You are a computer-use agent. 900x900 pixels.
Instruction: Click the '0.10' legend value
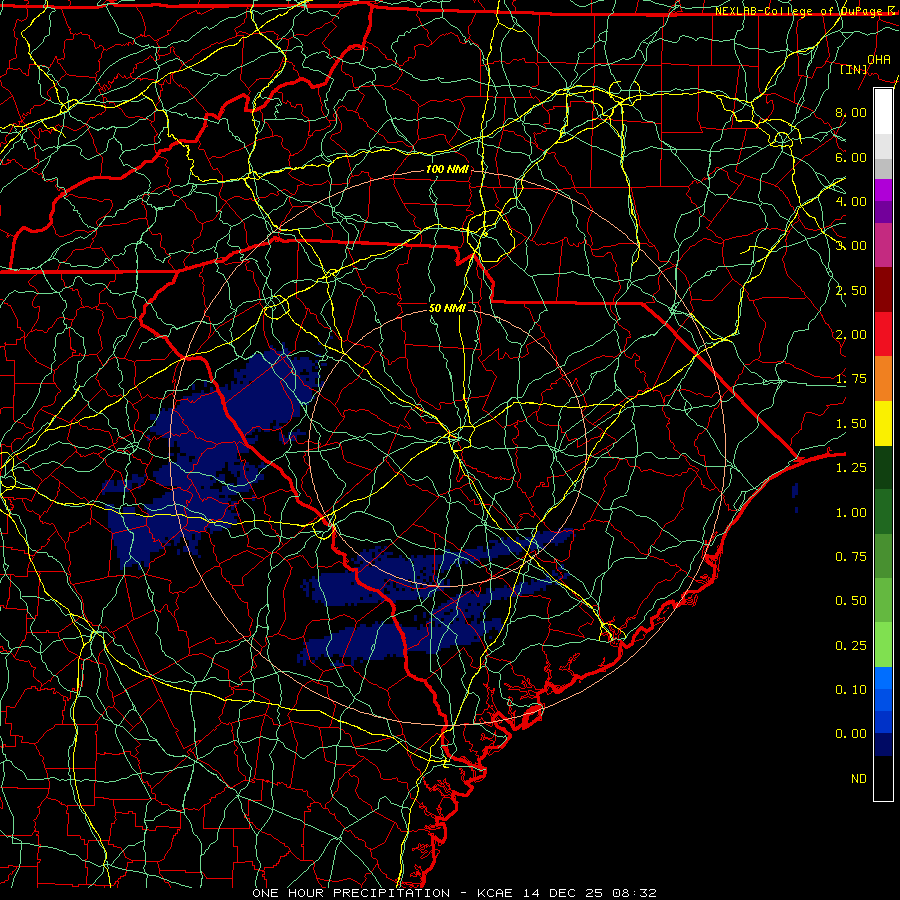[851, 690]
